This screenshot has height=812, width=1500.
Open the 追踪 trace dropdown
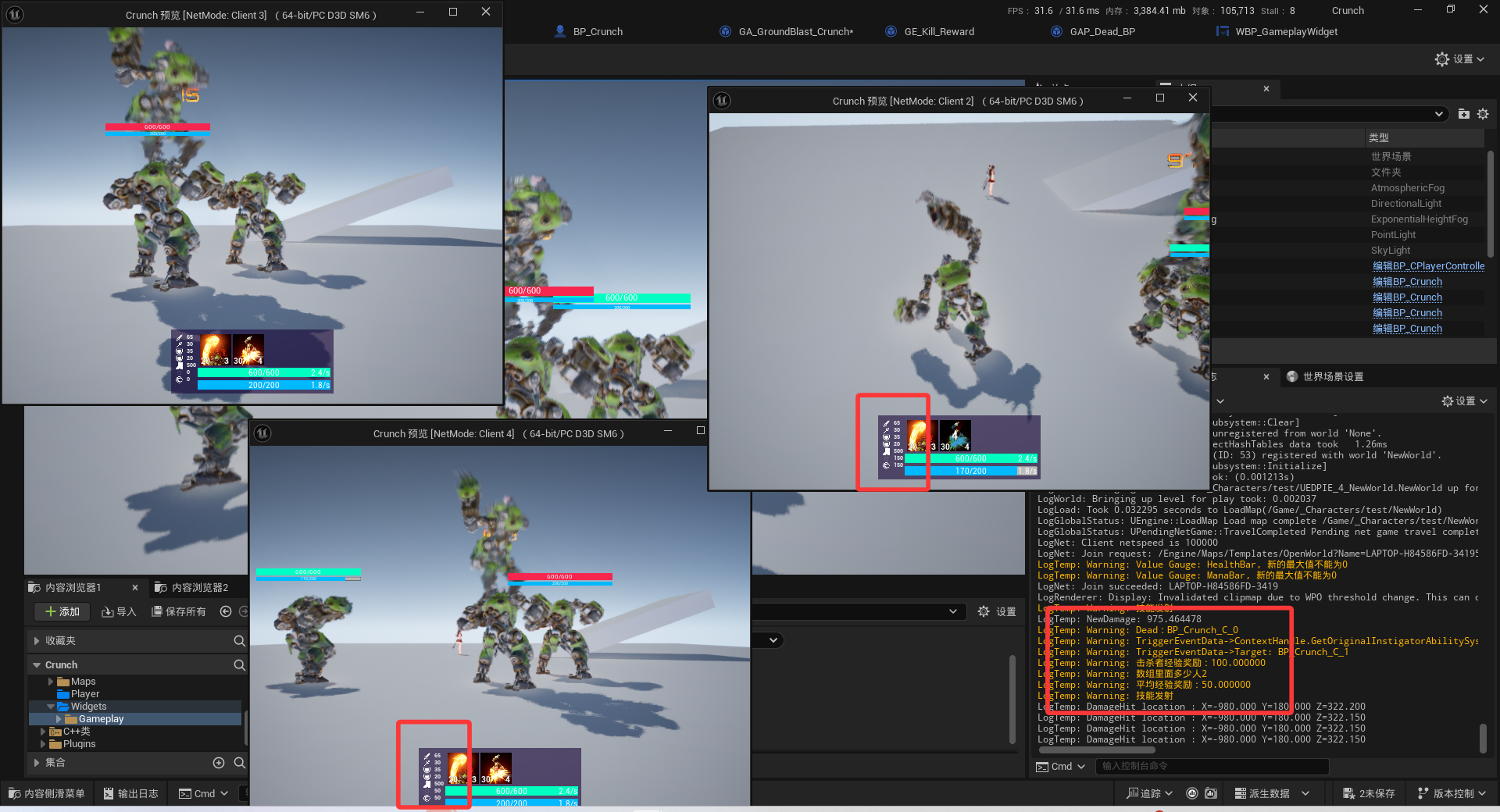pos(1150,793)
